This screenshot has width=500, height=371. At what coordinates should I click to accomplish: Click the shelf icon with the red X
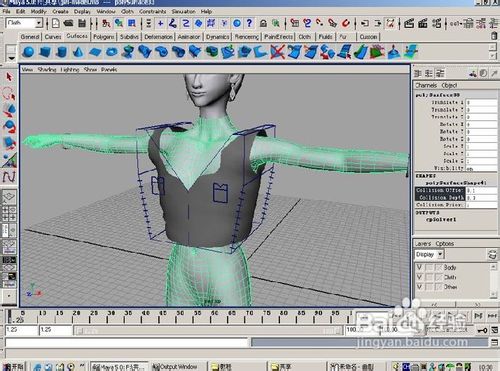[x=277, y=52]
